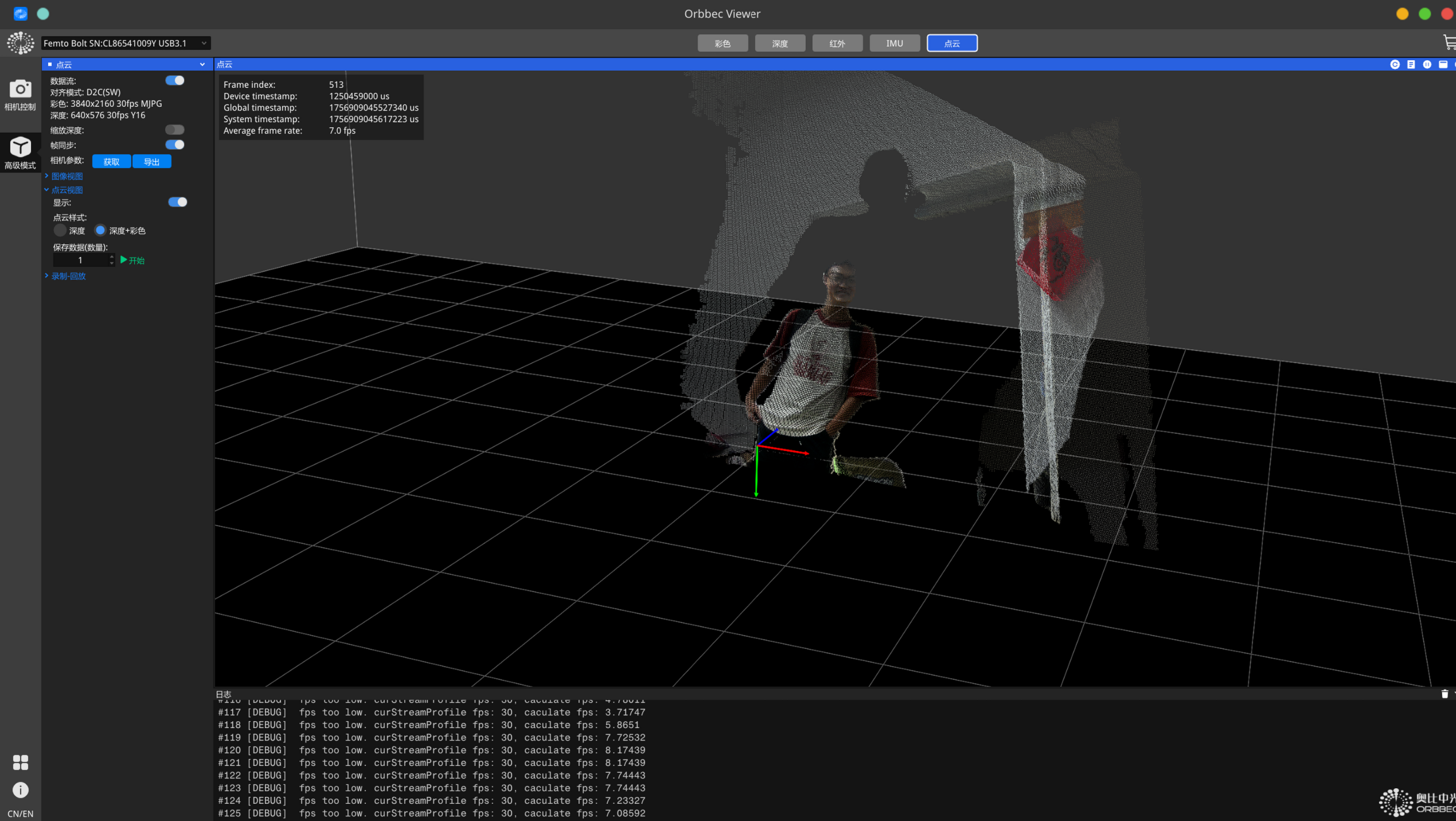Click the Frame index value 513

click(336, 85)
